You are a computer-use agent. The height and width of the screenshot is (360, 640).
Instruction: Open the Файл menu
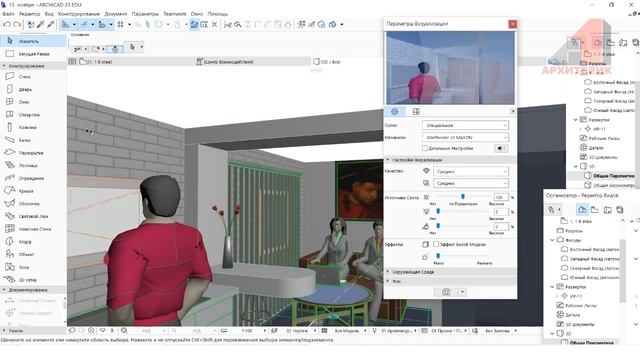coord(8,14)
